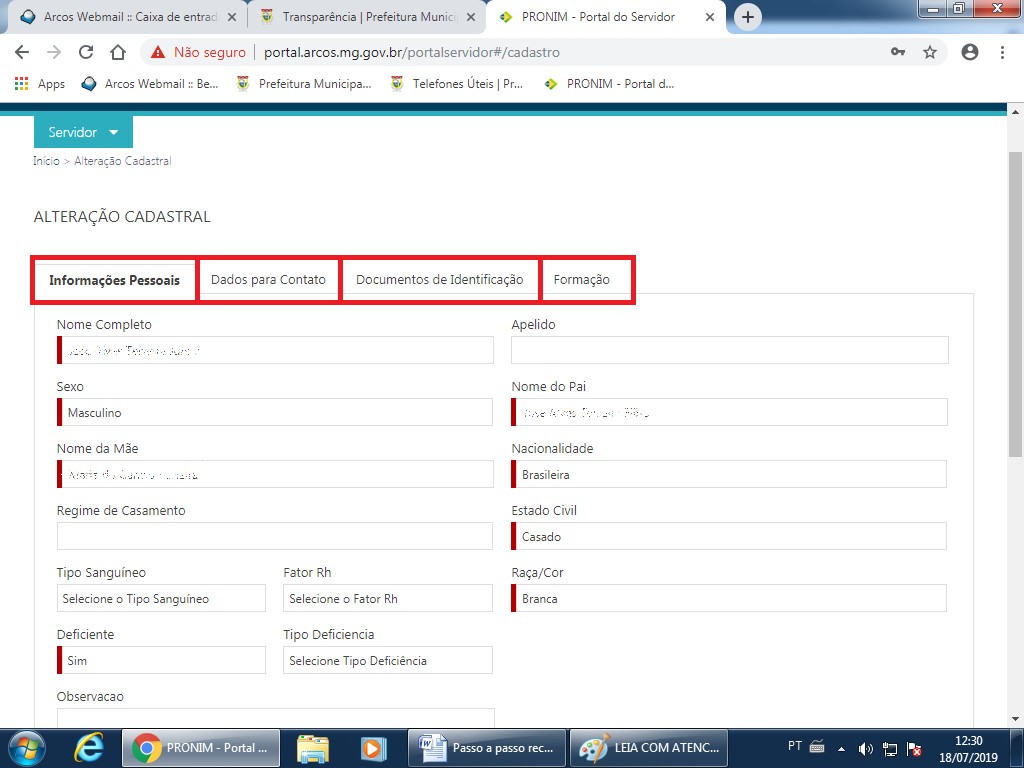Click the Início breadcrumb link
The height and width of the screenshot is (768, 1024).
tap(46, 161)
